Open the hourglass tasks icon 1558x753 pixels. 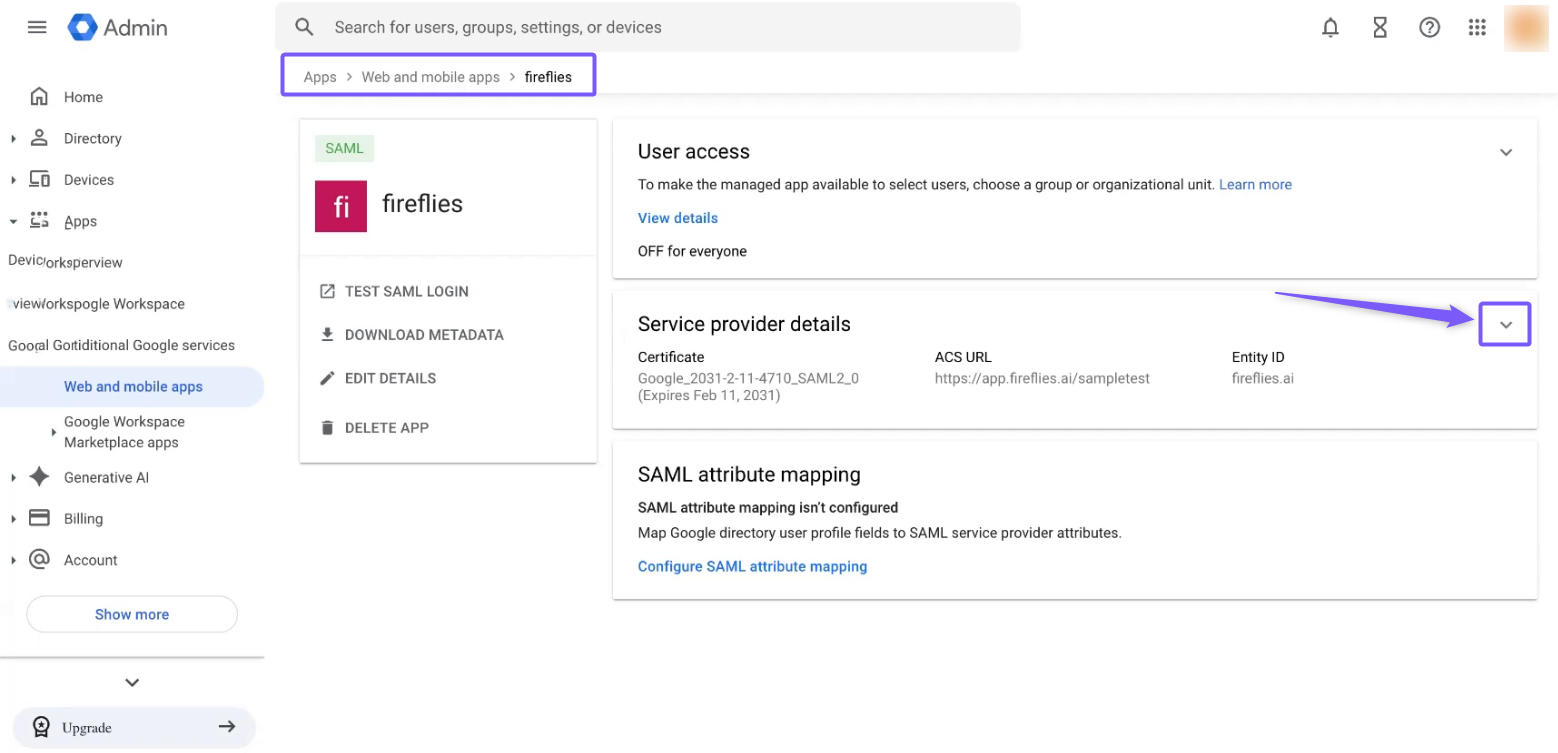[1380, 28]
